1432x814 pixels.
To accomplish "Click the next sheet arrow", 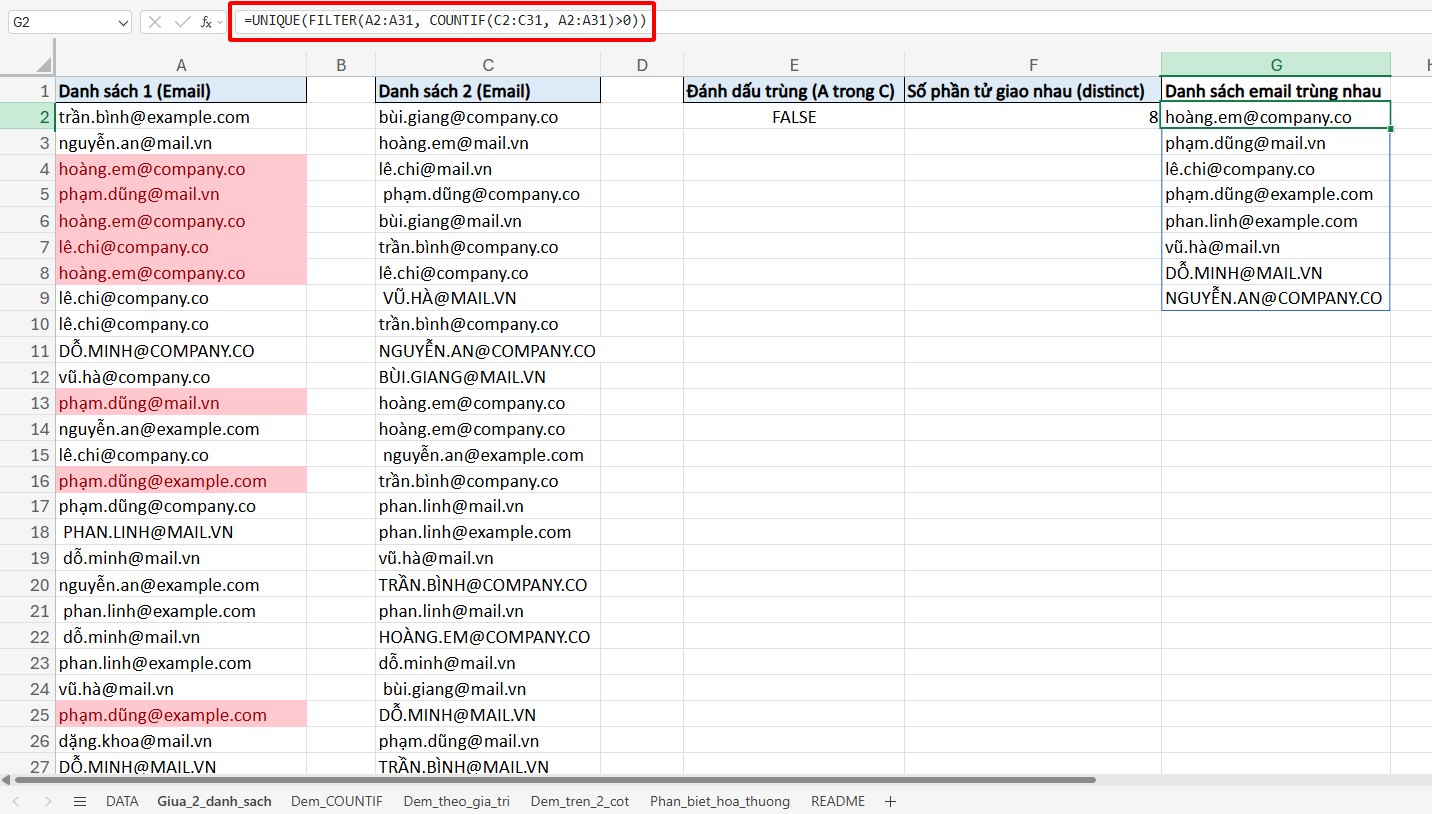I will point(48,801).
